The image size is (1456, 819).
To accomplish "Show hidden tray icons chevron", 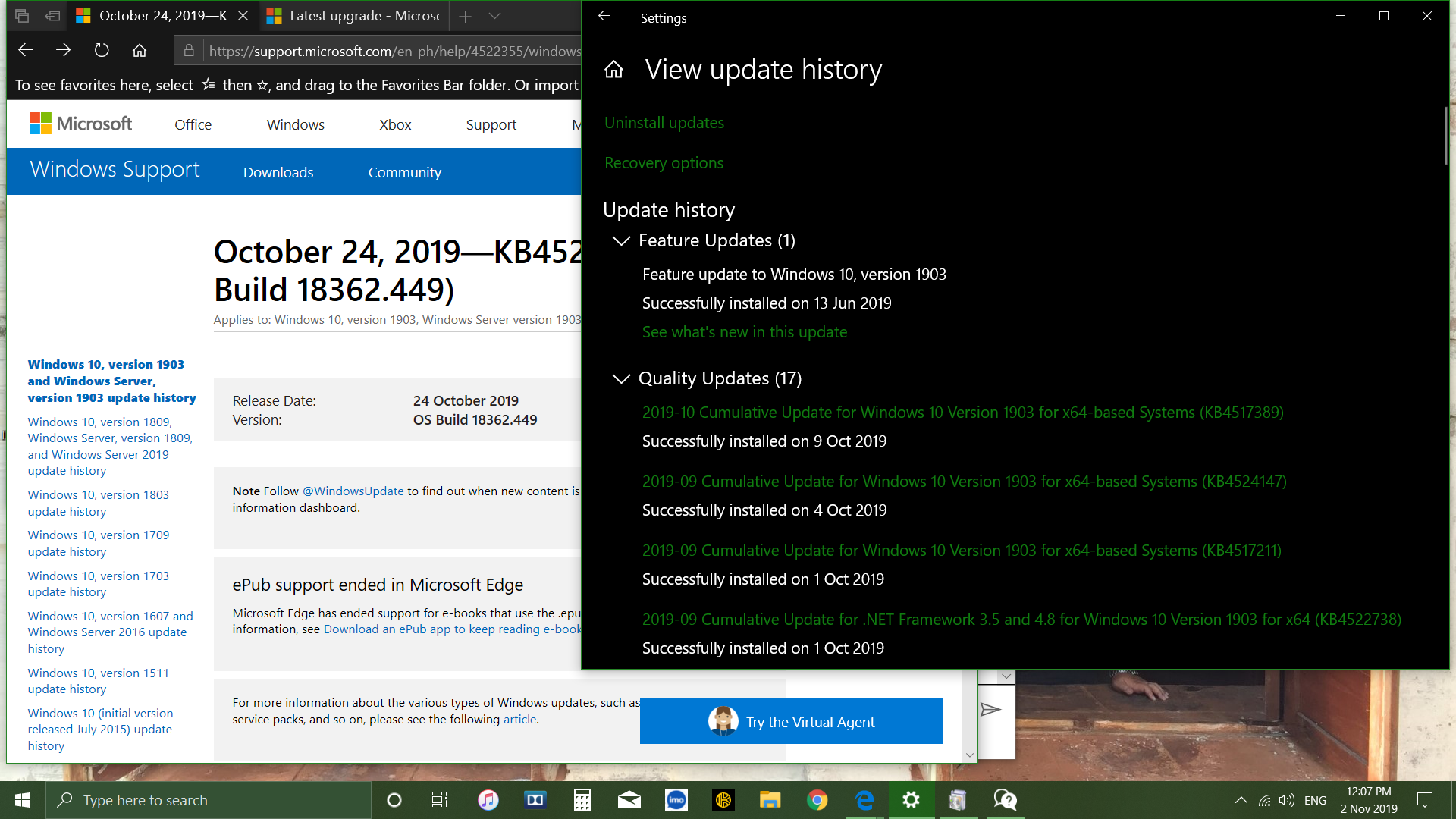I will pyautogui.click(x=1241, y=800).
